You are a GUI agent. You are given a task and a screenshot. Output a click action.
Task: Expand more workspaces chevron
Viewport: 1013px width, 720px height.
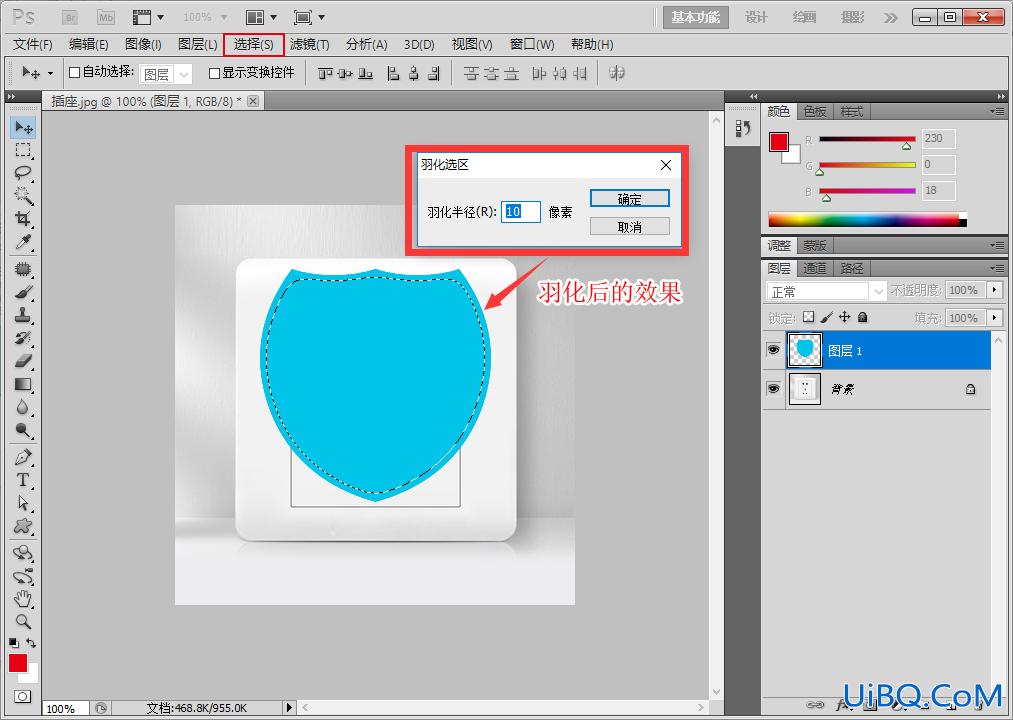(891, 17)
